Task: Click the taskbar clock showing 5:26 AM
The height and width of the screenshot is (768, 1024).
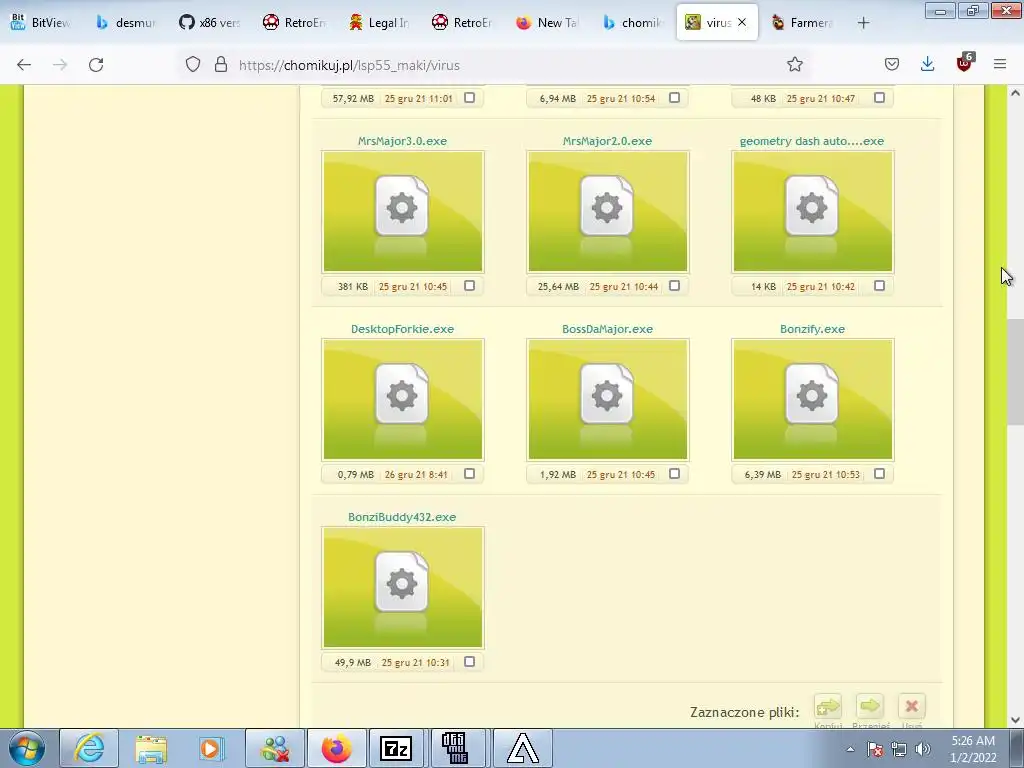Action: [973, 749]
